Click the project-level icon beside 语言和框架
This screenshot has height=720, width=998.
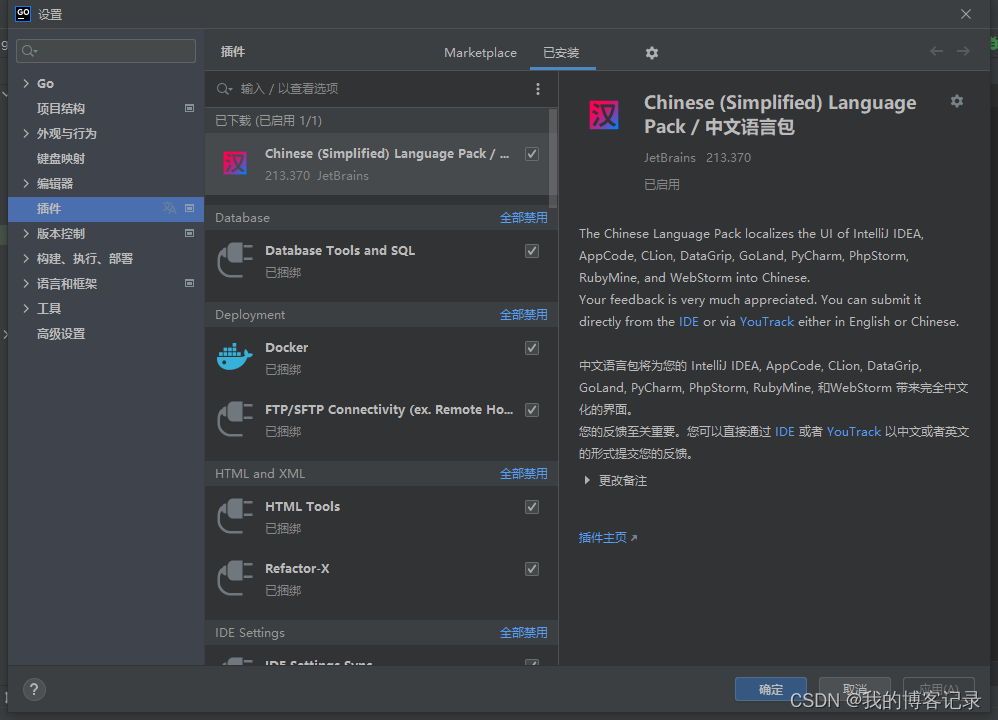(189, 283)
